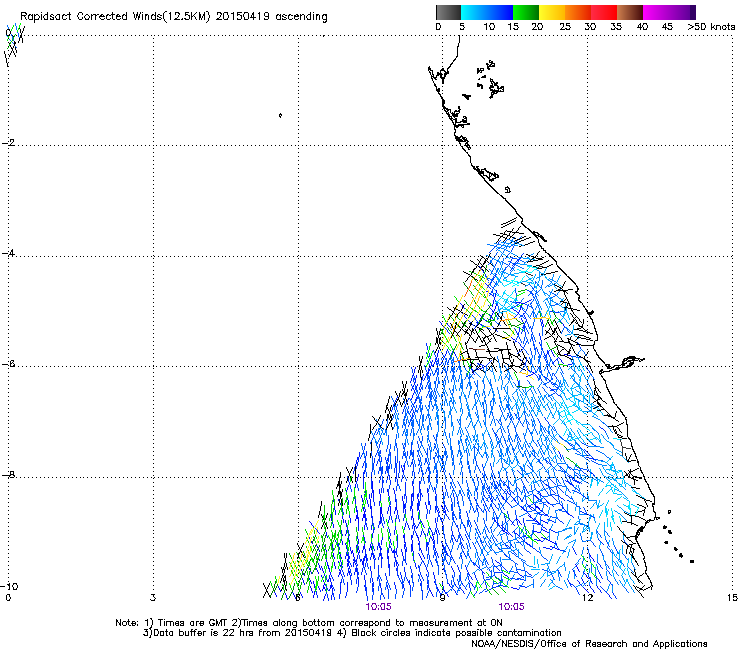Click the longitude label '6'
The width and height of the screenshot is (740, 650).
[x=297, y=598]
